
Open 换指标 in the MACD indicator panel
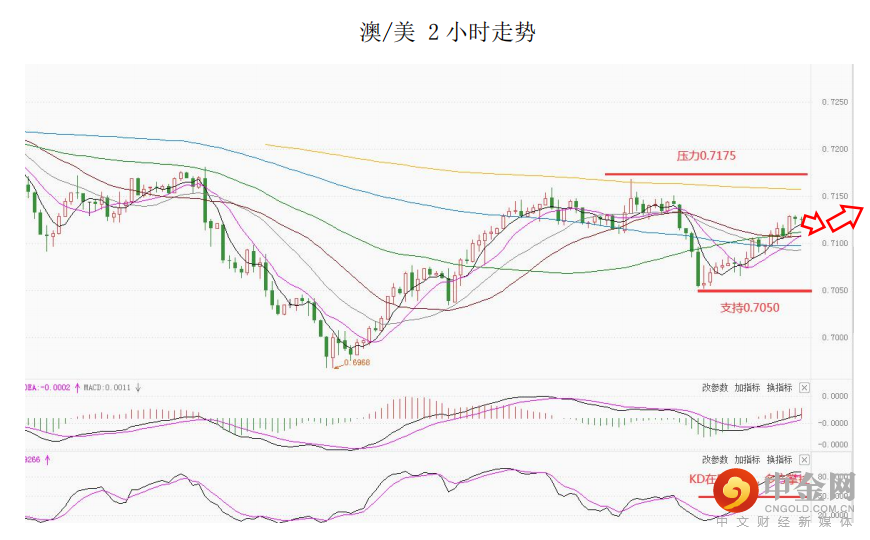tap(779, 388)
